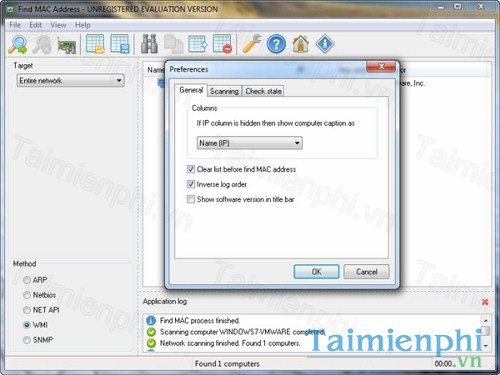The image size is (500, 375).
Task: Close application log with red X icon
Action: [485, 302]
